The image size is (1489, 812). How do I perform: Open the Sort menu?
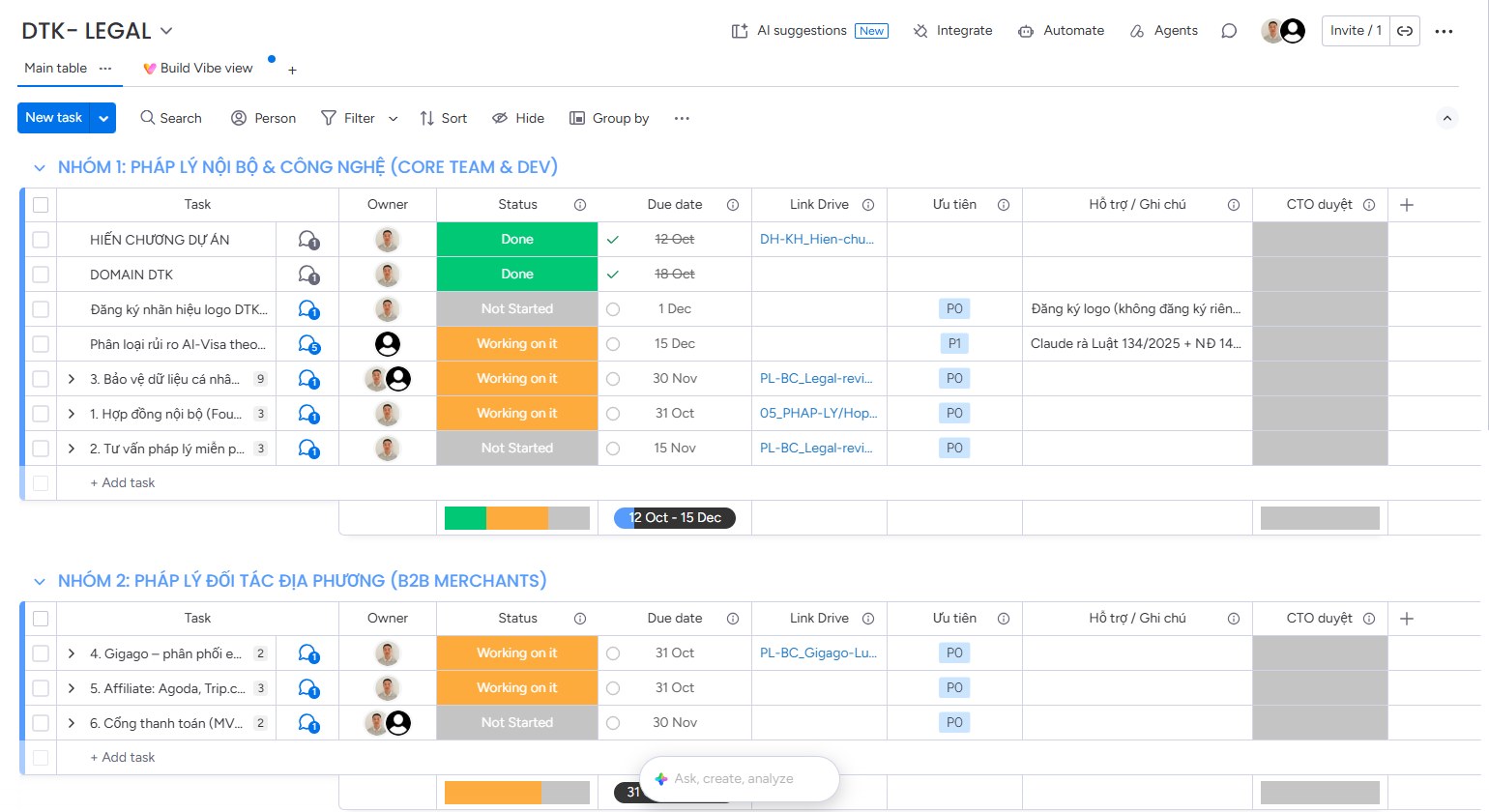(443, 118)
